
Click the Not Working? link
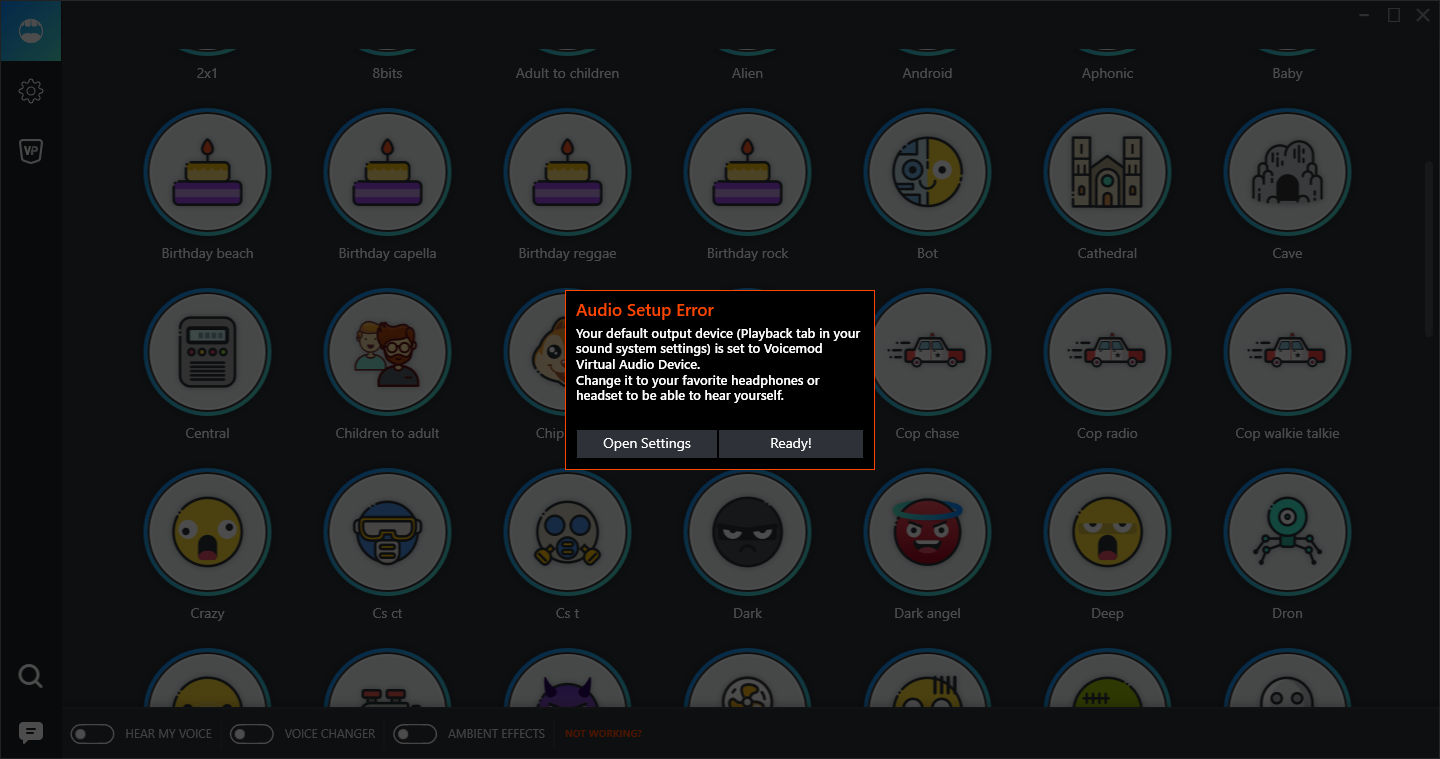point(603,734)
